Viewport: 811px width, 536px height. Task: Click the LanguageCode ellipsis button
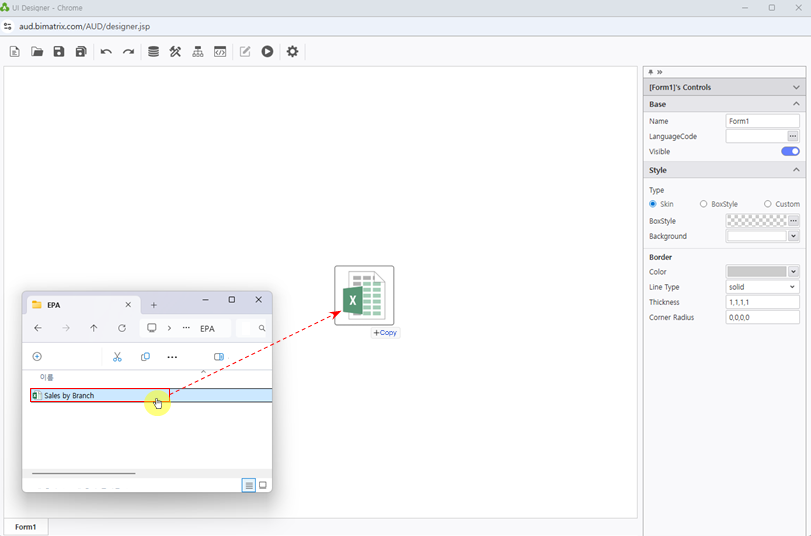click(x=793, y=136)
